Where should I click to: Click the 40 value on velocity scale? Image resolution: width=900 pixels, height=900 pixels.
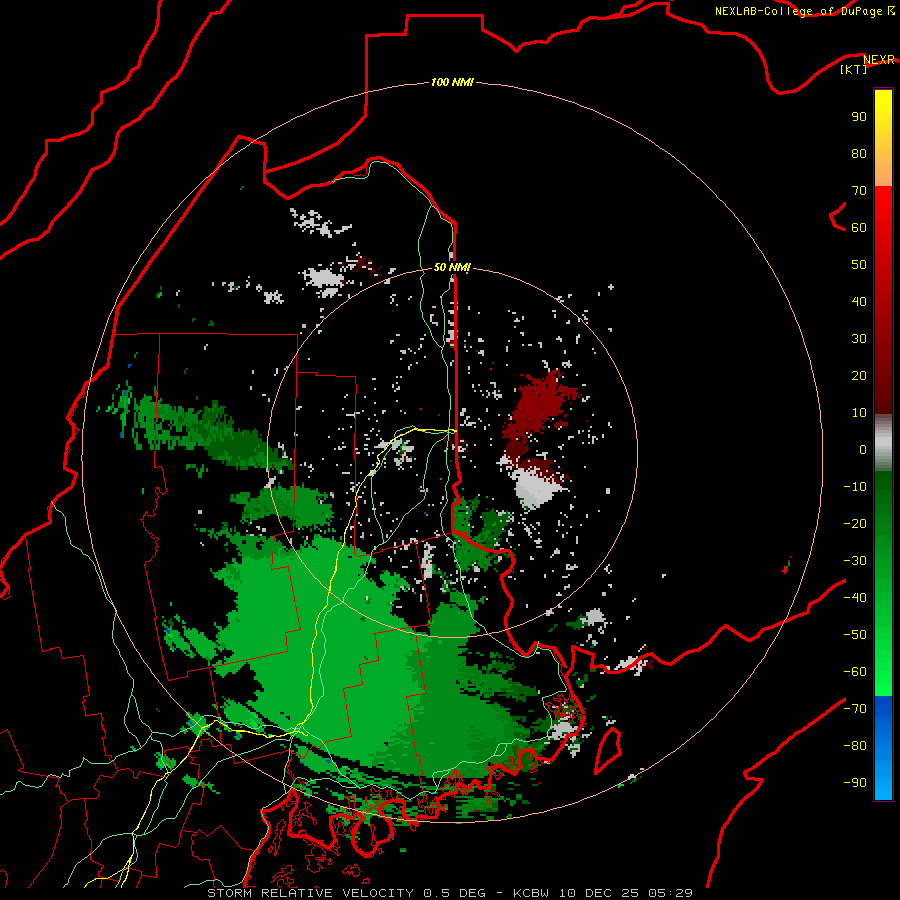click(x=859, y=302)
